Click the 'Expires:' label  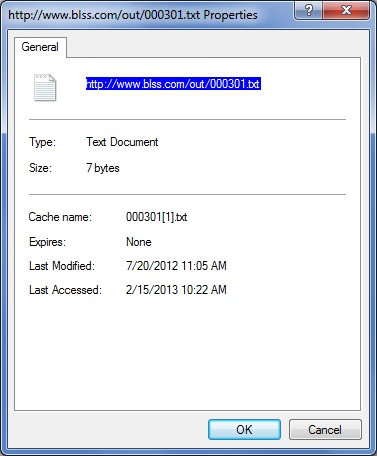(x=47, y=242)
